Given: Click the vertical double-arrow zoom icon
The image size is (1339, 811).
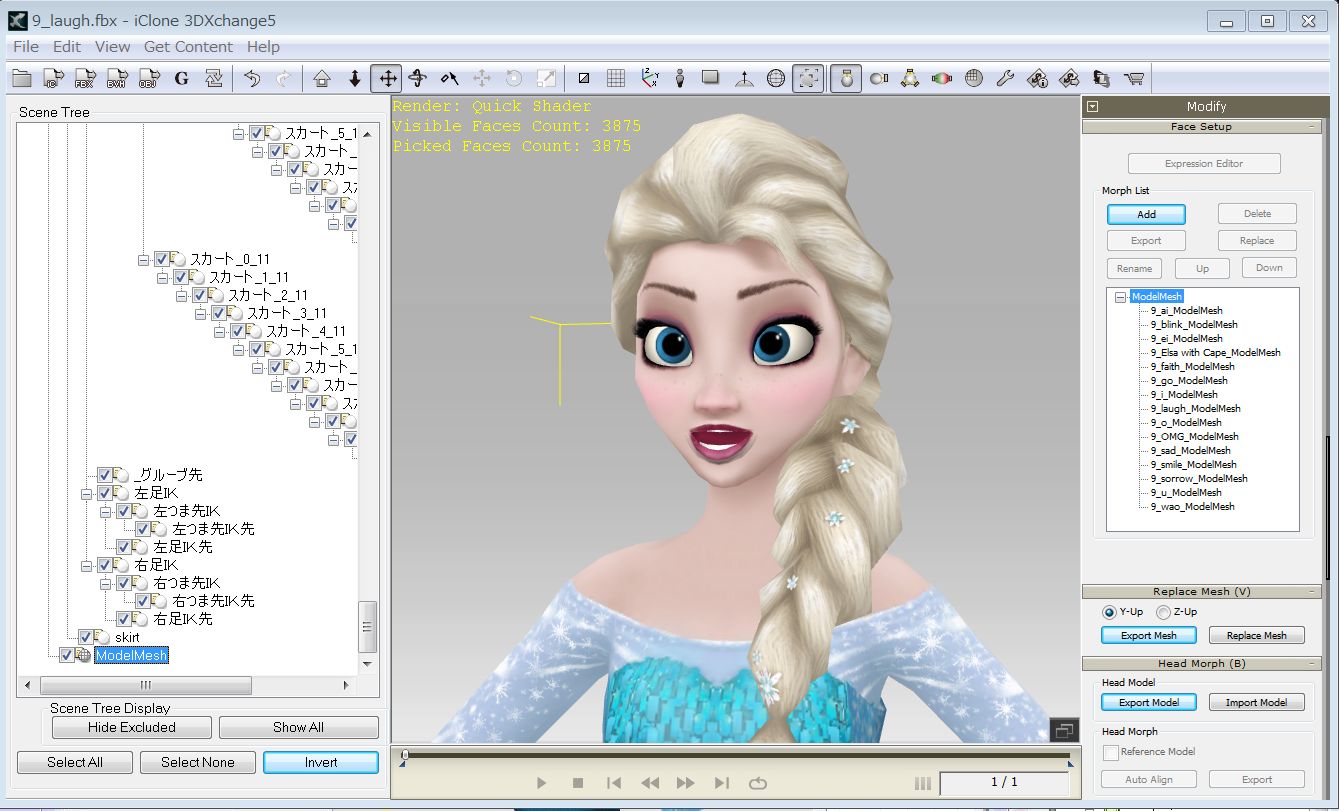Looking at the screenshot, I should point(354,78).
